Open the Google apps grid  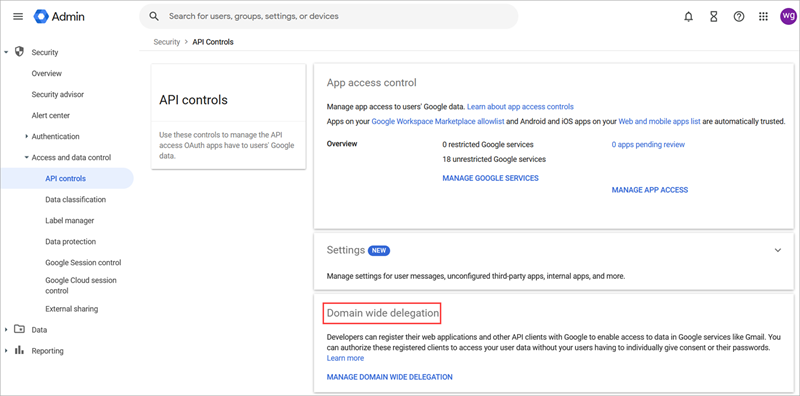[763, 16]
